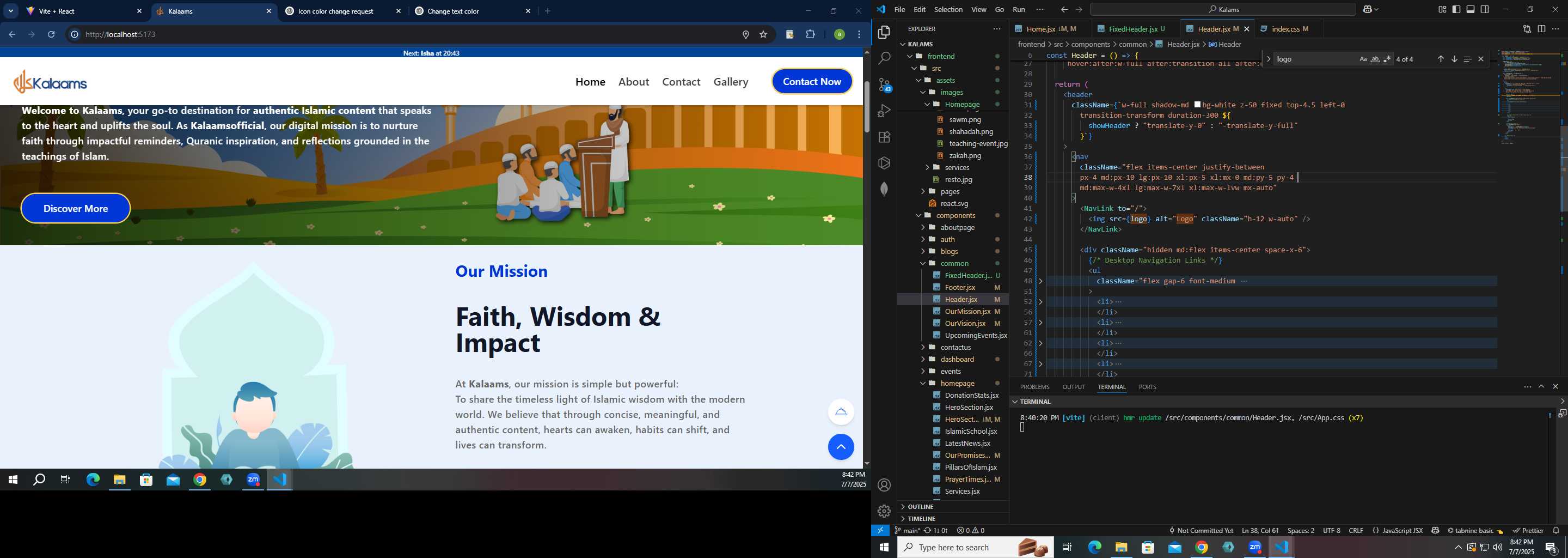Open Manage gear icon in VS Code
The width and height of the screenshot is (1568, 558).
click(884, 511)
